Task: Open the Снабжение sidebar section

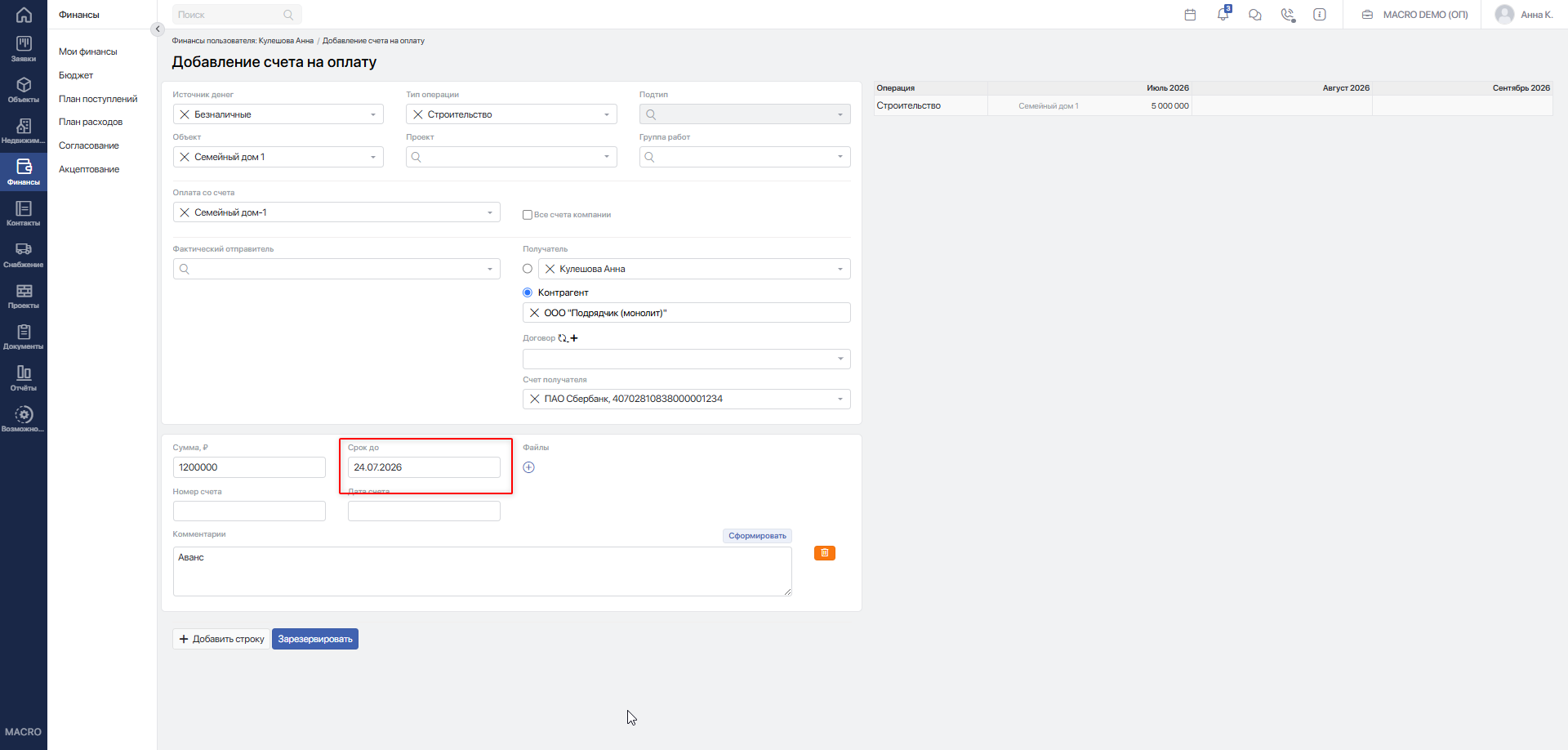Action: coord(24,255)
